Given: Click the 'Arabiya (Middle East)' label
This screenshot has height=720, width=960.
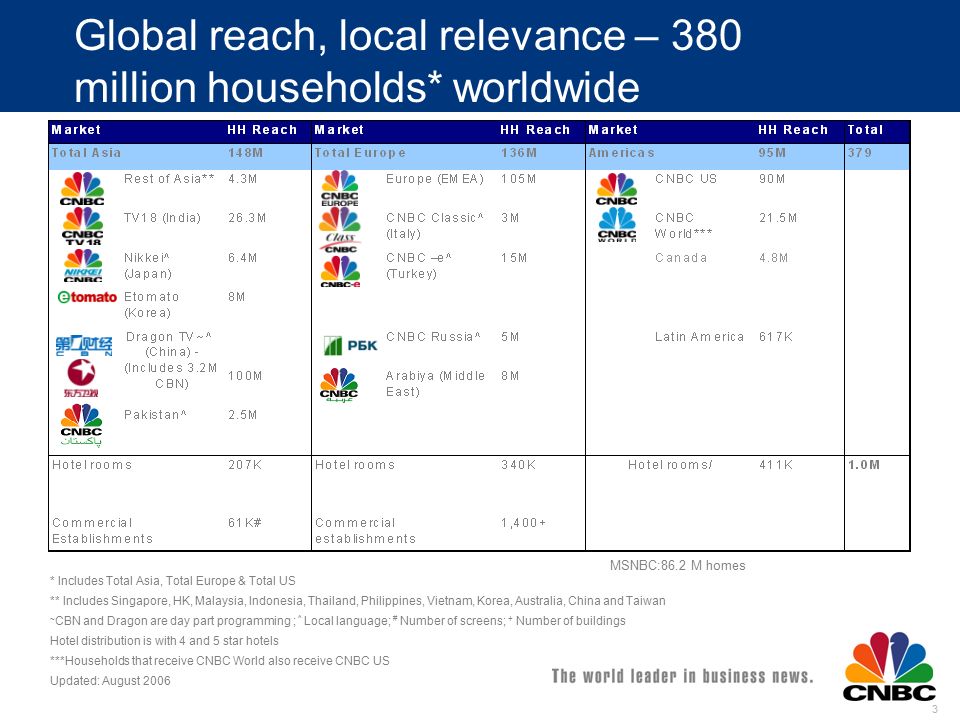Looking at the screenshot, I should point(435,384).
